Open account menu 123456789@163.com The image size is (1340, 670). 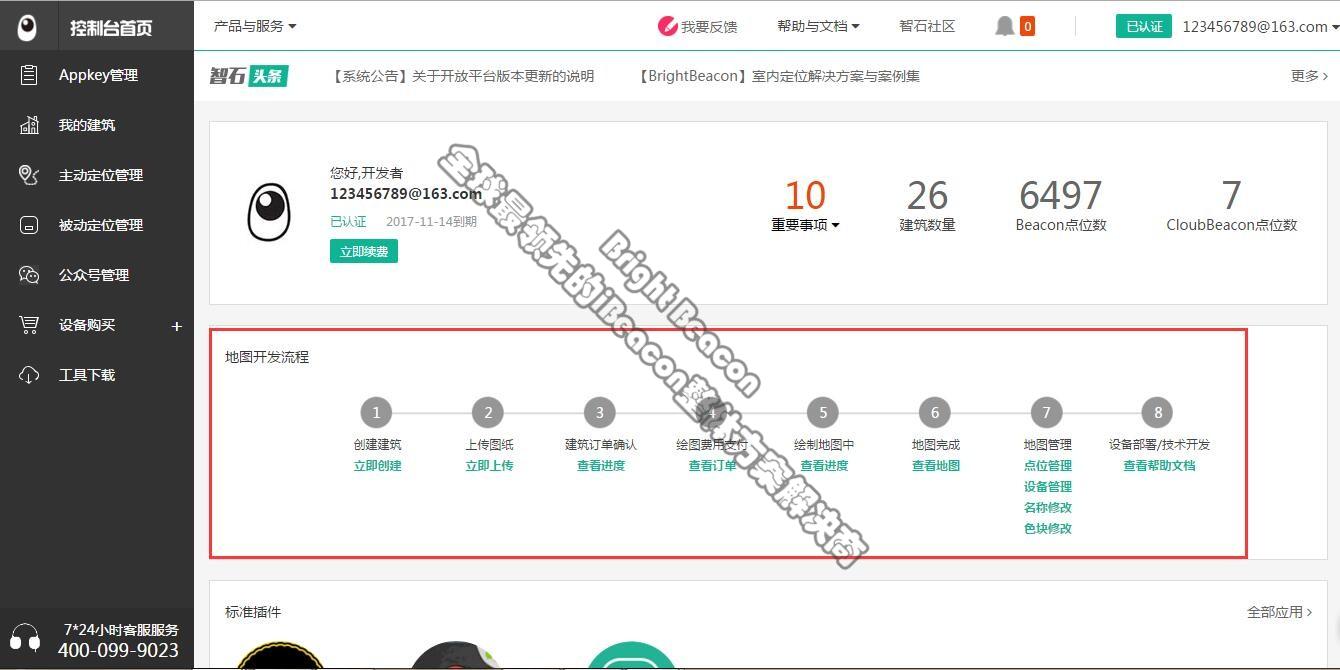click(x=1260, y=27)
